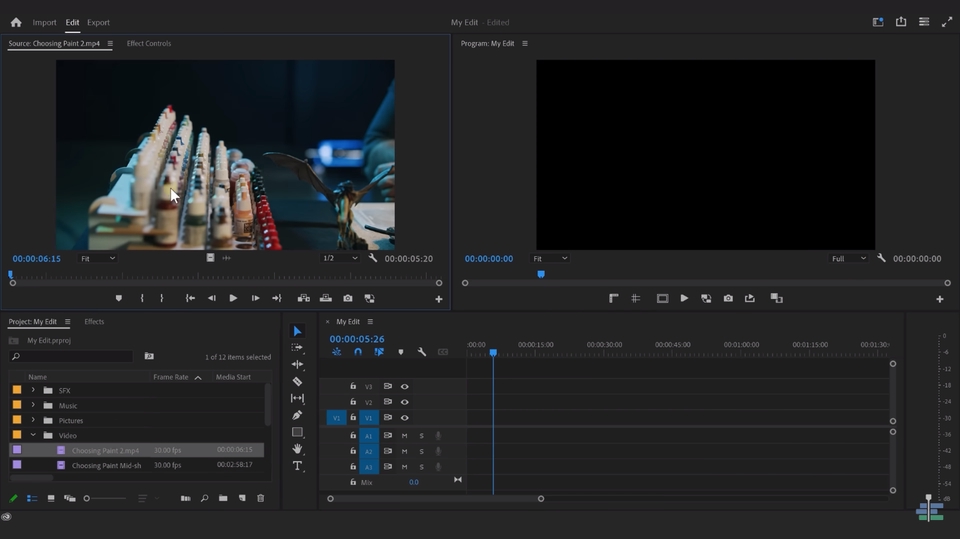Viewport: 960px width, 539px height.
Task: Toggle V3 track output eye
Action: pyautogui.click(x=405, y=386)
